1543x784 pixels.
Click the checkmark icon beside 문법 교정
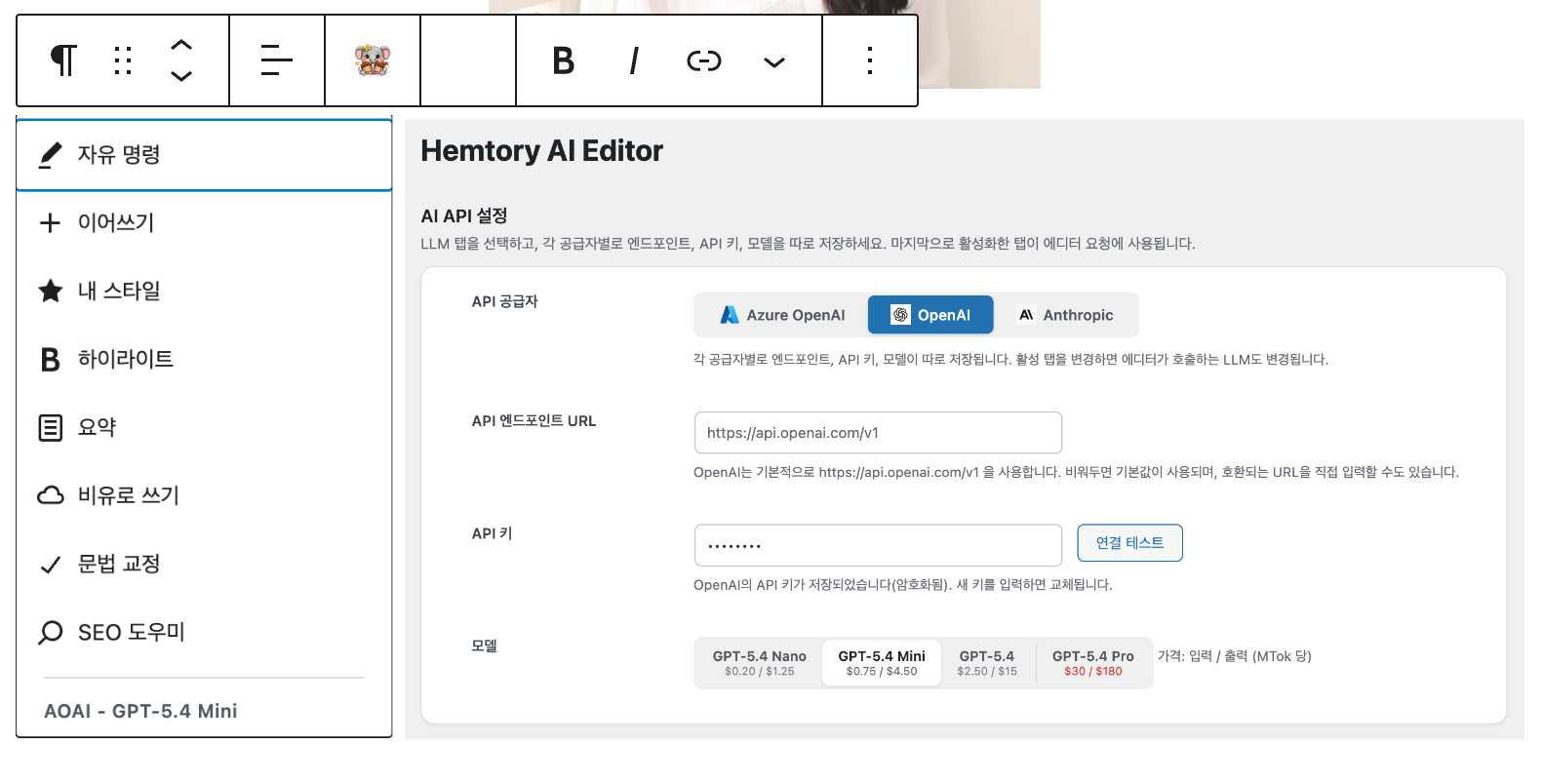51,565
